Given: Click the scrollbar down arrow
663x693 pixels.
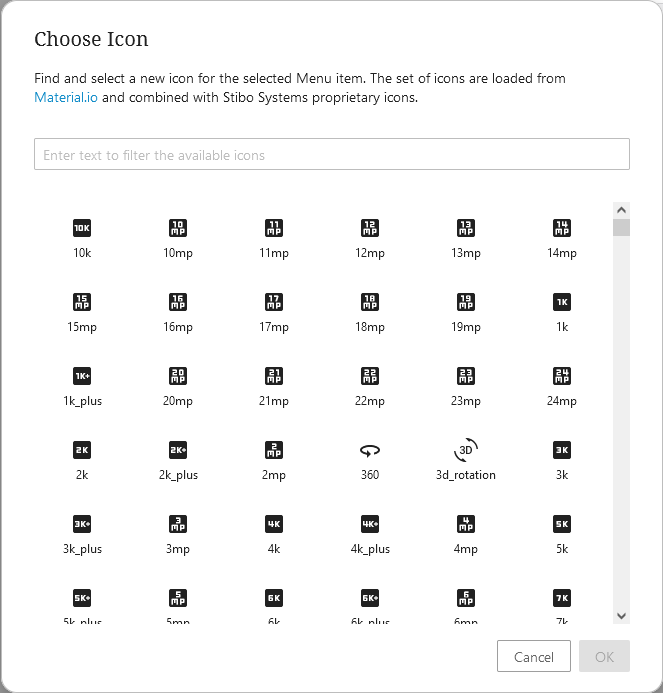Looking at the screenshot, I should click(621, 616).
